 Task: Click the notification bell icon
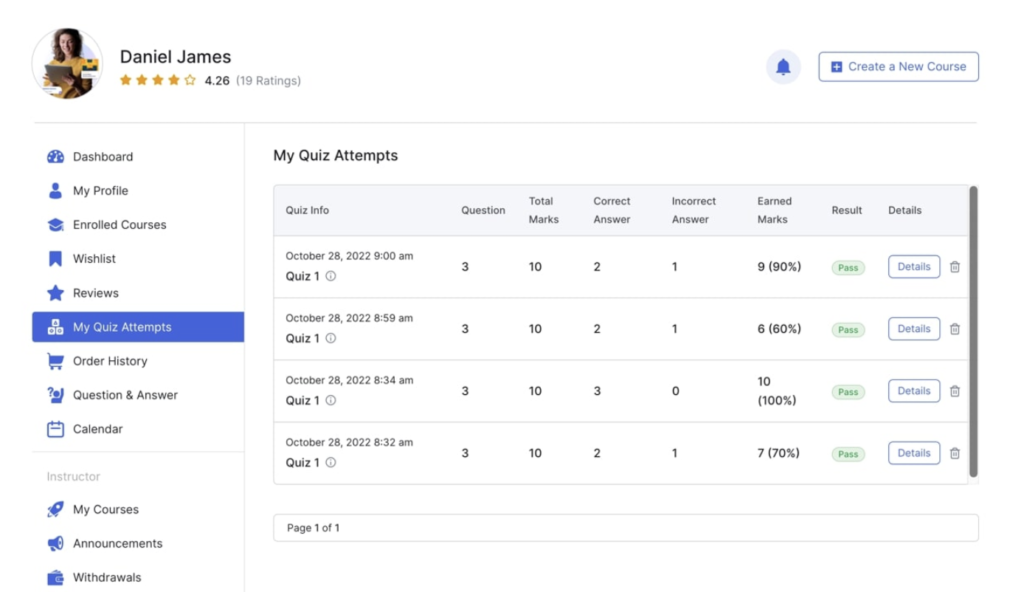(x=783, y=67)
